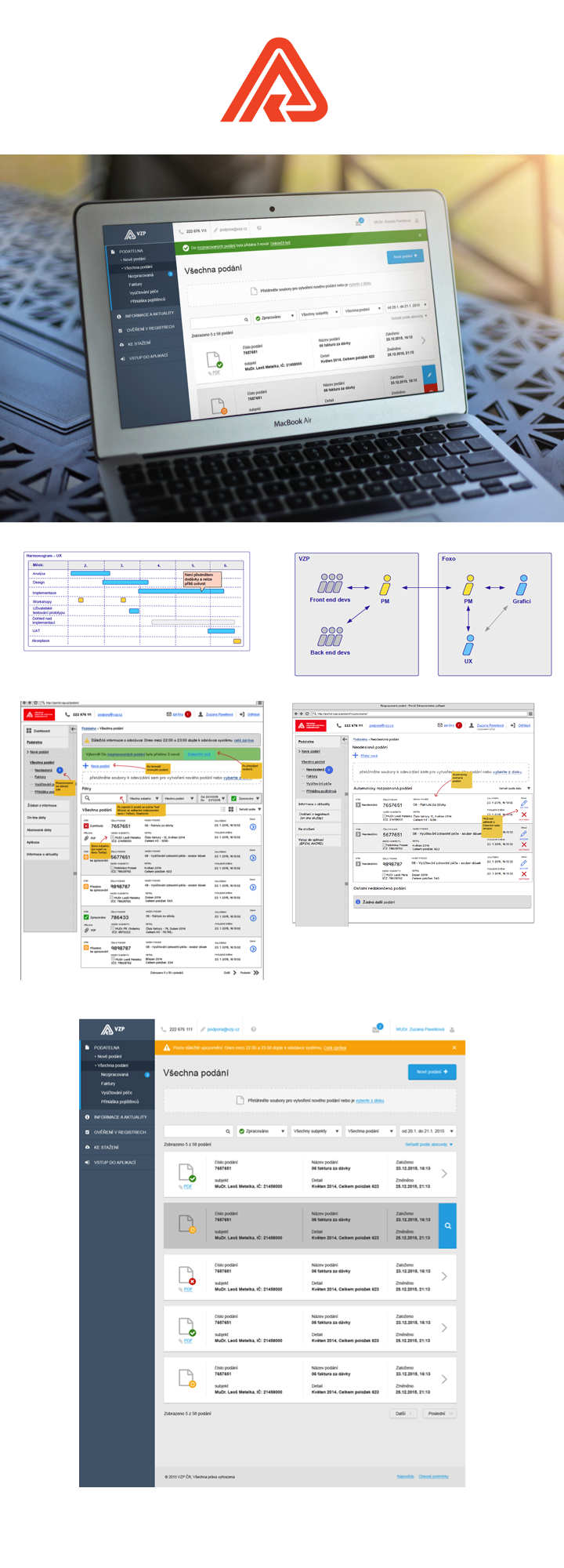The height and width of the screenshot is (1568, 564).
Task: Click the search input field in bottom mockup
Action: click(x=199, y=1131)
